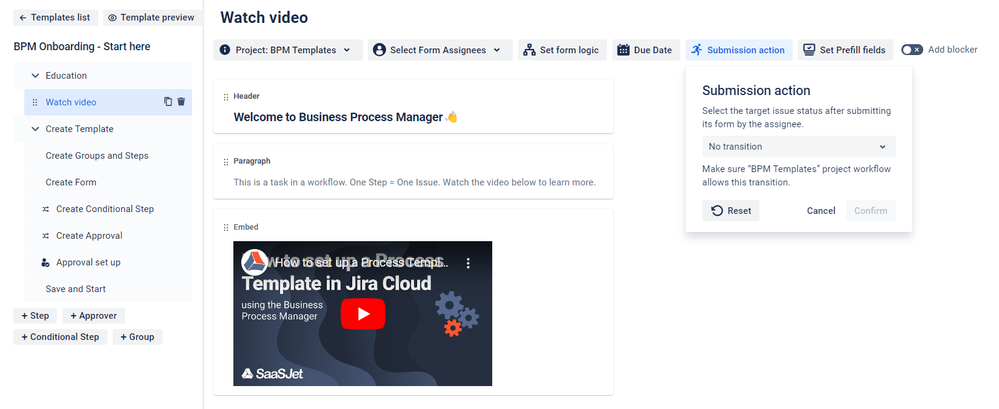Delete the Watch video step
Viewport: 999px width, 409px height.
(181, 102)
